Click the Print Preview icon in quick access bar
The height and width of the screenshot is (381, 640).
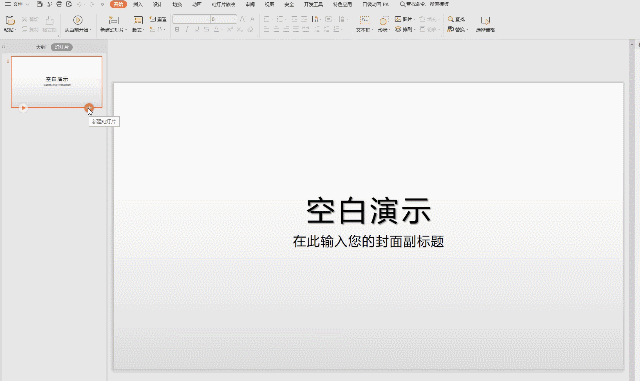pyautogui.click(x=69, y=4)
